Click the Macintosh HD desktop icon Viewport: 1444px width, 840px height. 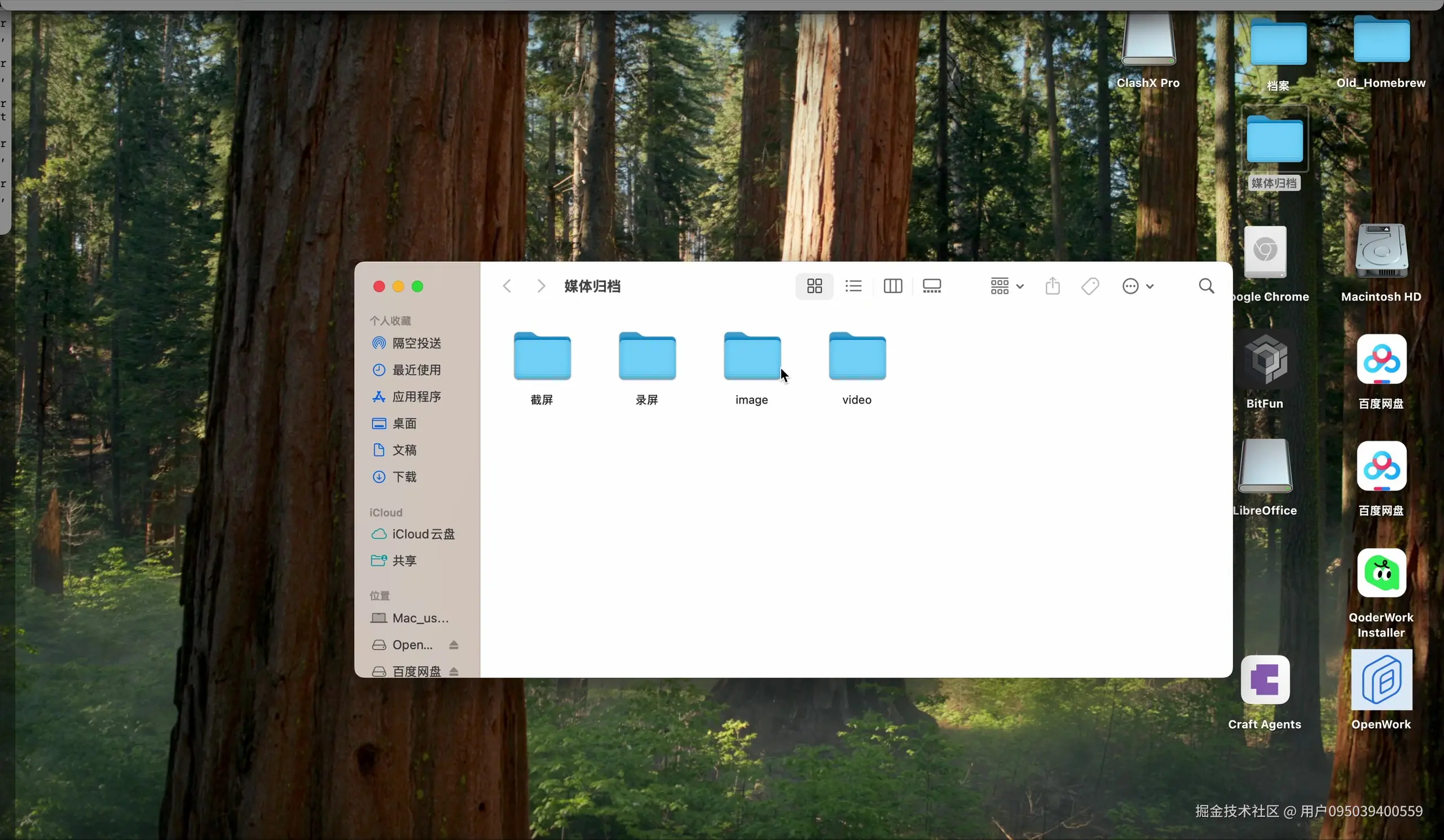click(x=1381, y=252)
